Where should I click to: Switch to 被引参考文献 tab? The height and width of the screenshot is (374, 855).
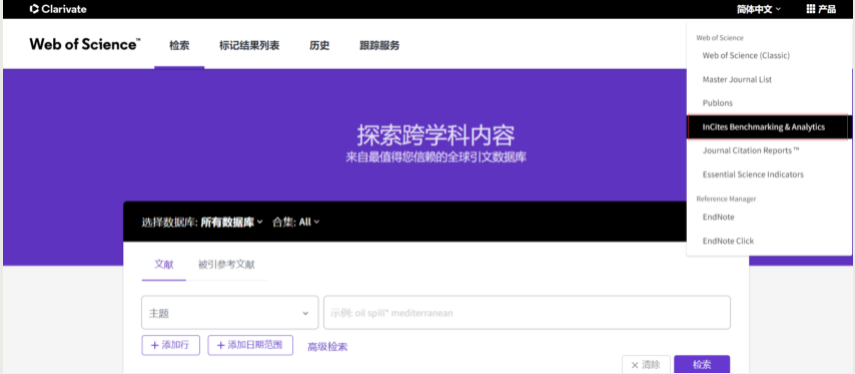coord(226,265)
